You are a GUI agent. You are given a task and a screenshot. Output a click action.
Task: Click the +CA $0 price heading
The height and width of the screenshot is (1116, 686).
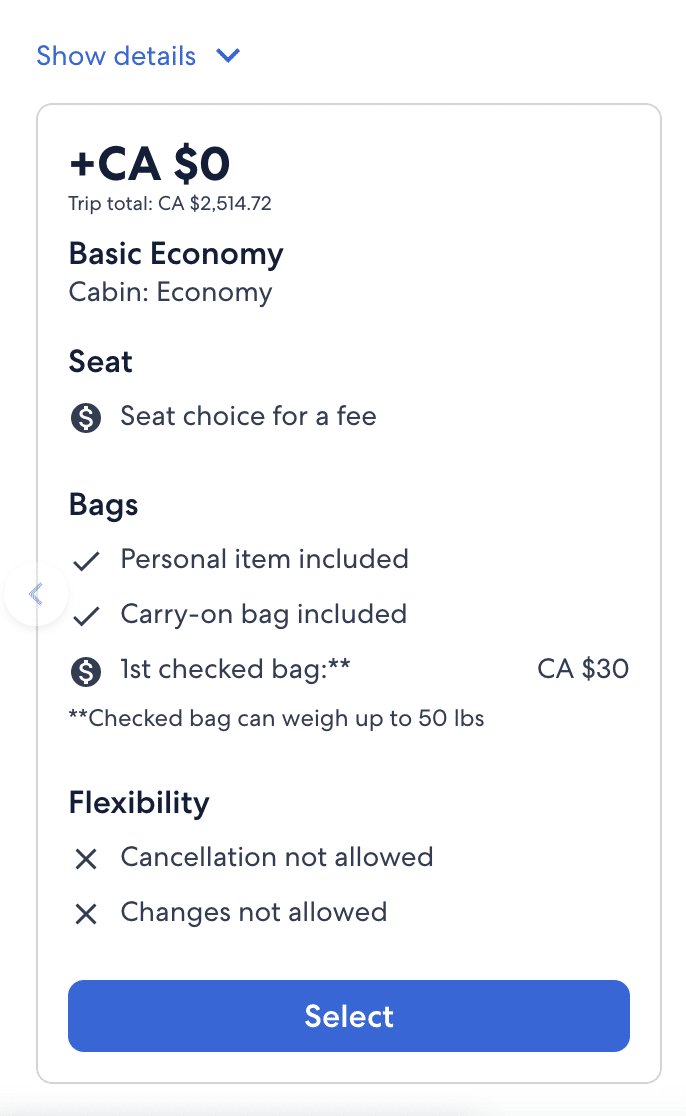pyautogui.click(x=149, y=164)
